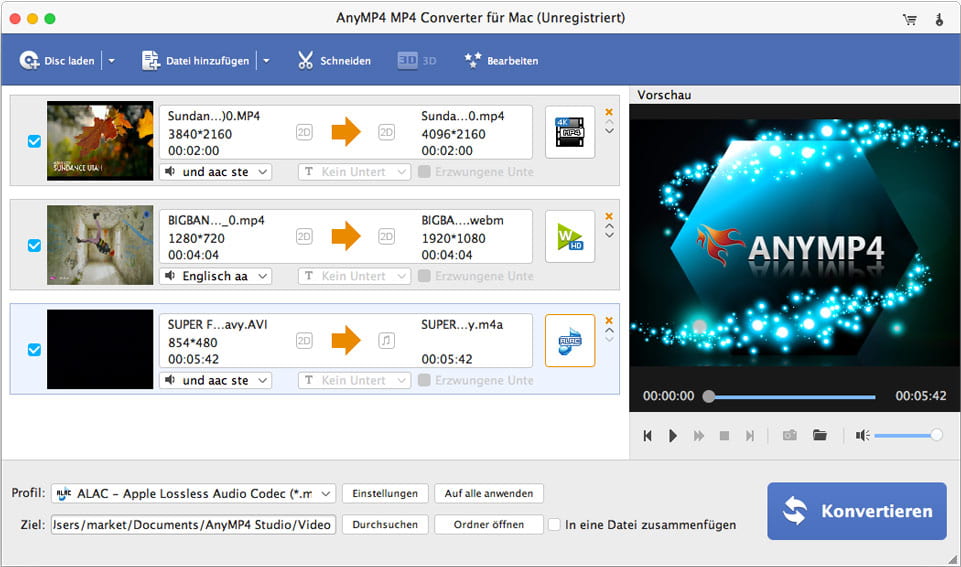961x567 pixels.
Task: Open the WebM HD output profile icon
Action: coord(570,236)
